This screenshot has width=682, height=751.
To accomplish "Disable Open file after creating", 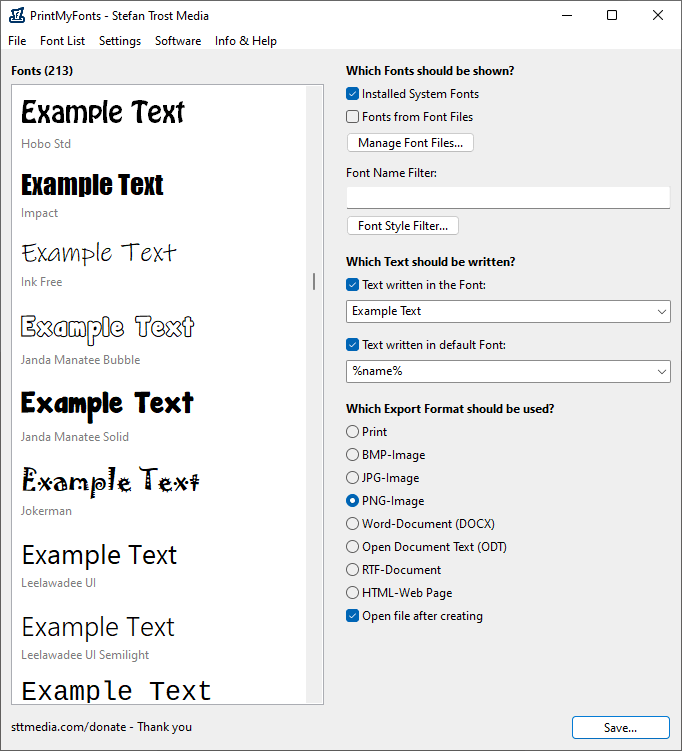I will tap(352, 616).
